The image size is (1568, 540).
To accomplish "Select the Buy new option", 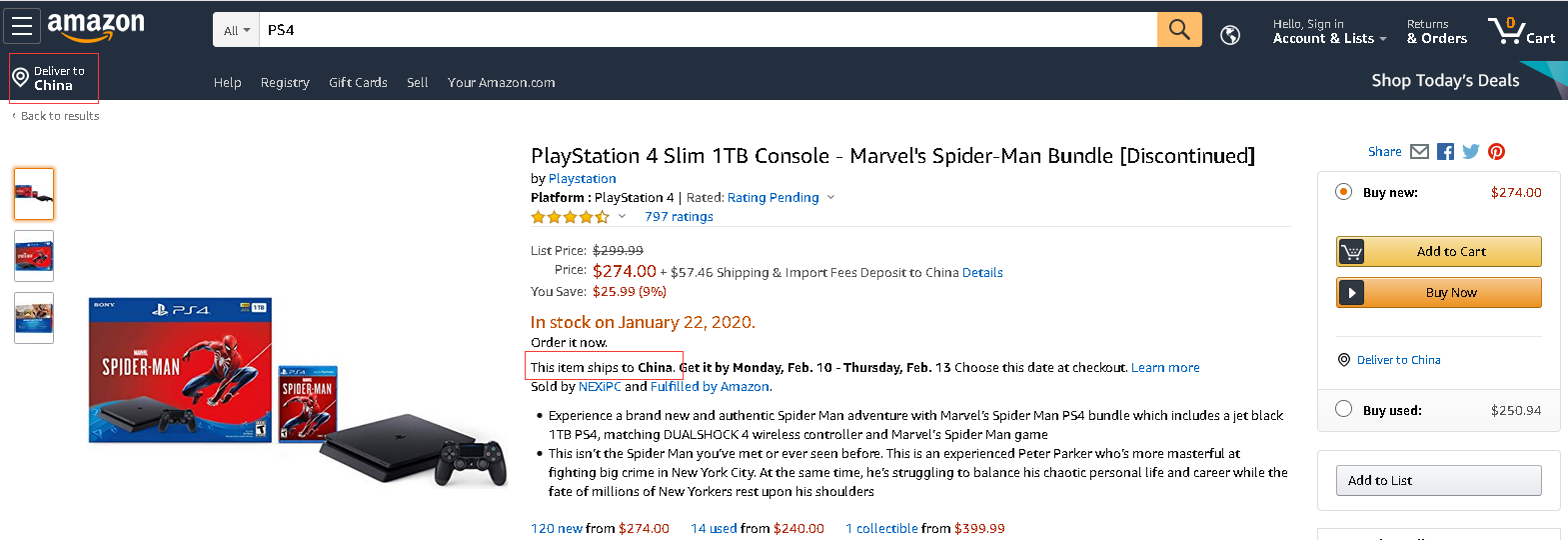I will (1344, 192).
